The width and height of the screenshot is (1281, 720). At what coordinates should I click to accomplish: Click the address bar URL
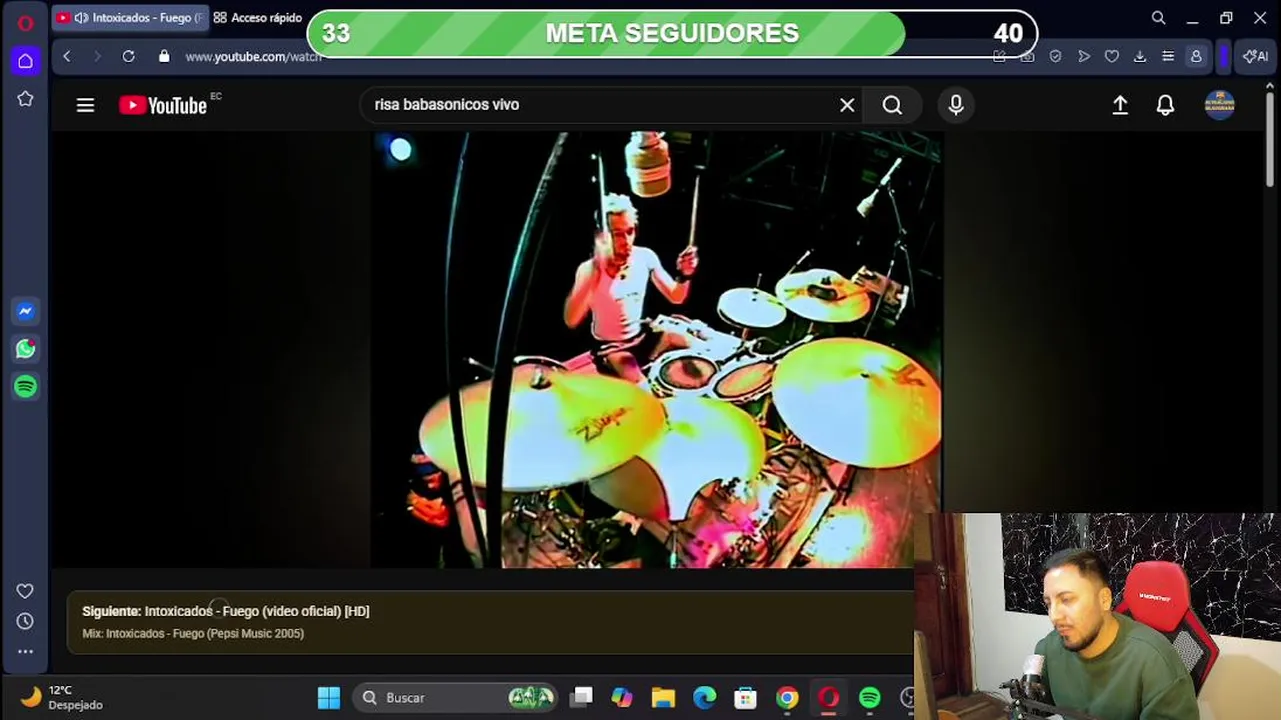[x=253, y=57]
